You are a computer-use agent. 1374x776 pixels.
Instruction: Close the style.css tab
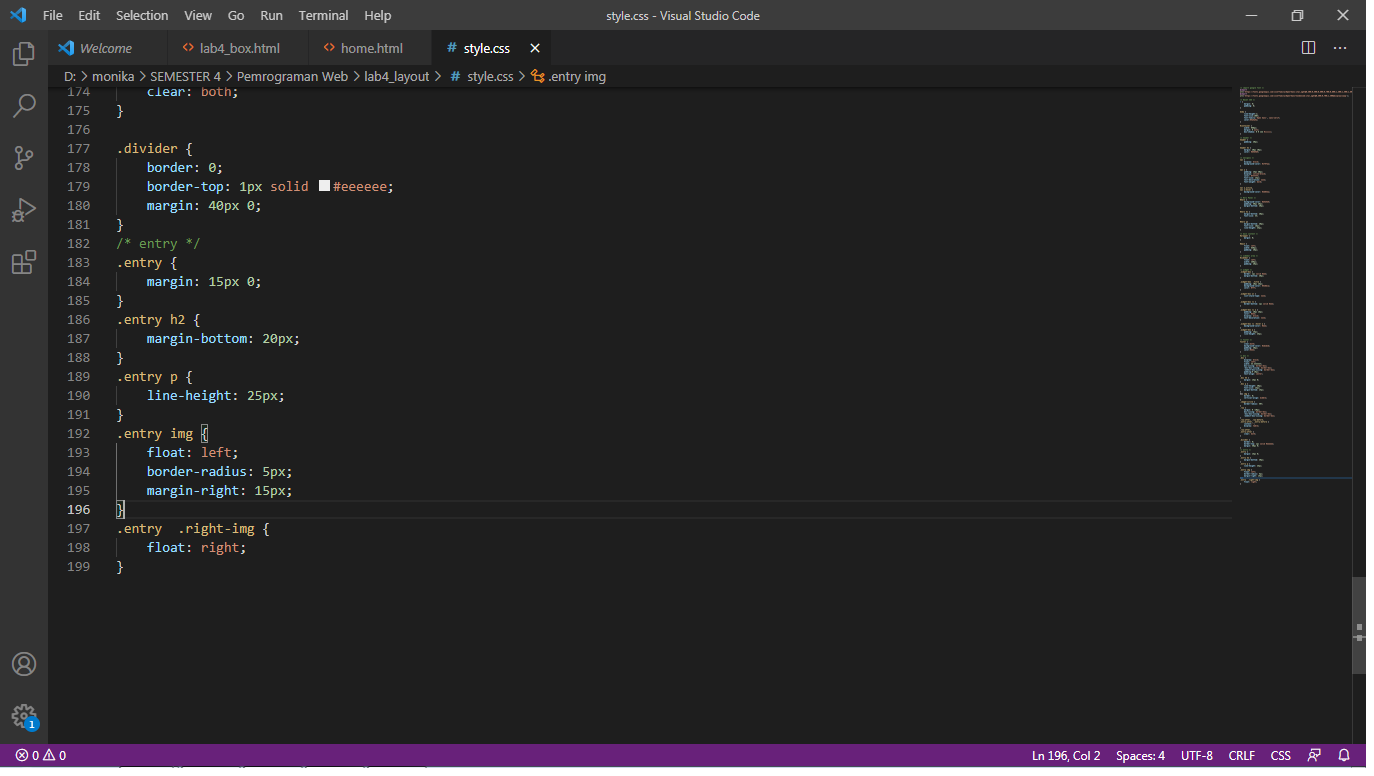coord(535,48)
